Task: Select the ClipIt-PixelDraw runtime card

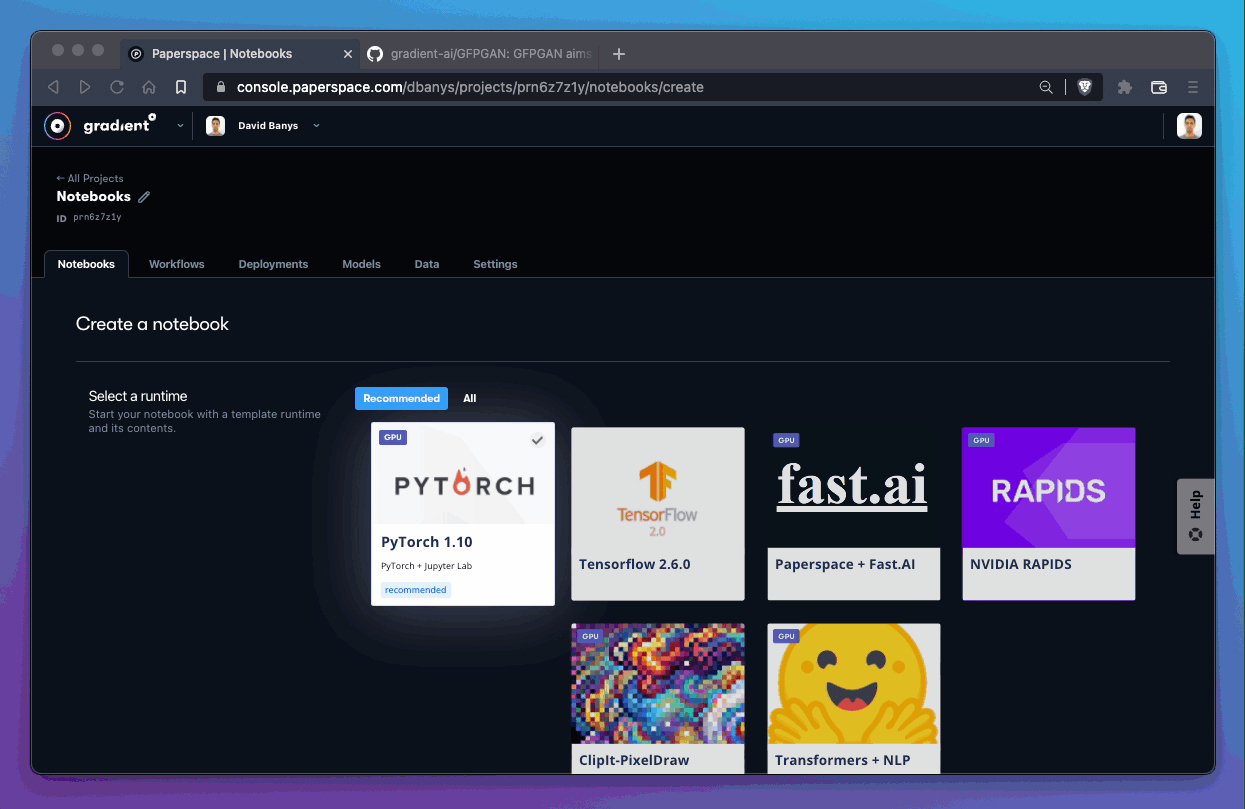Action: pyautogui.click(x=657, y=698)
